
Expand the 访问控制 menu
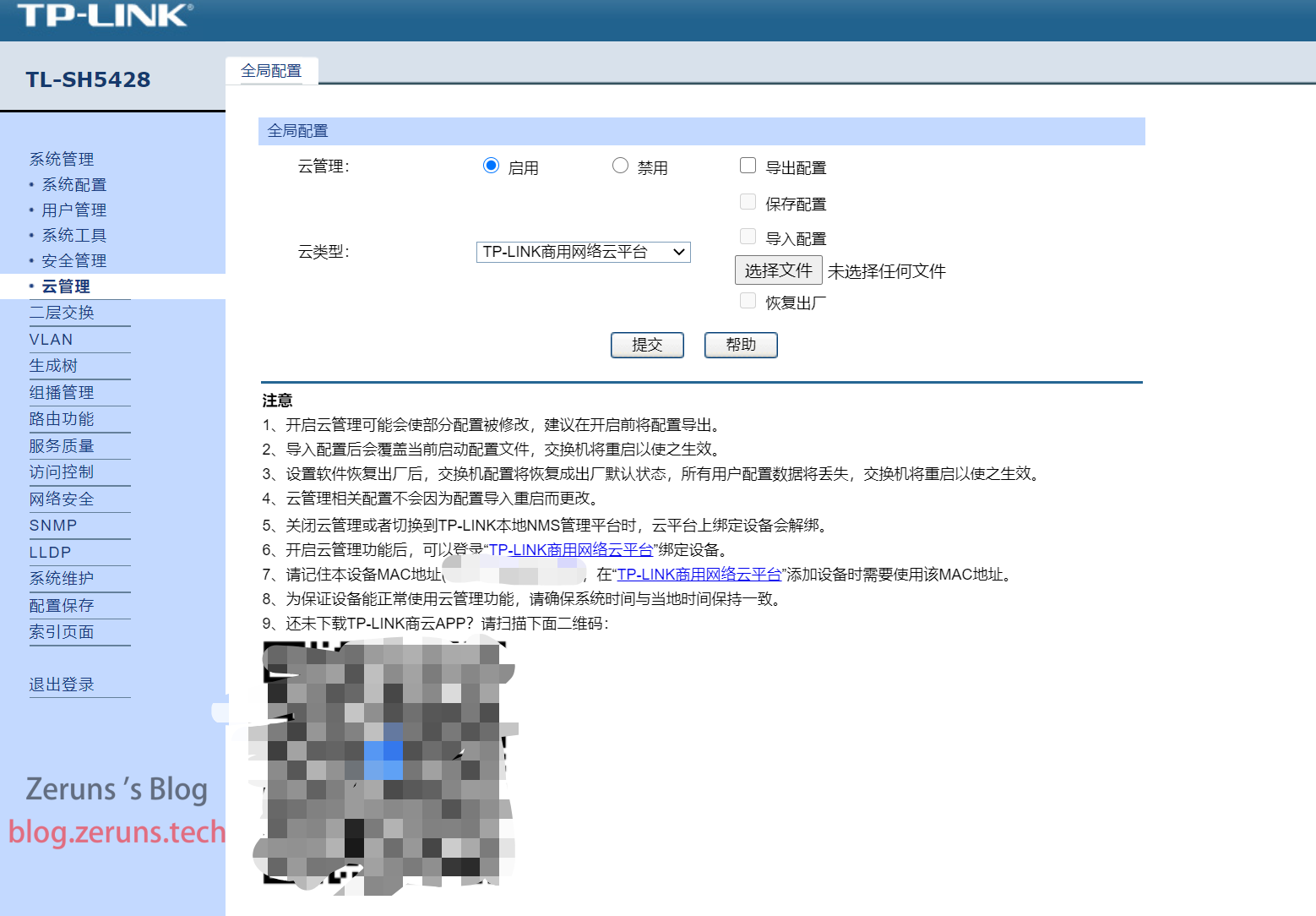point(62,472)
